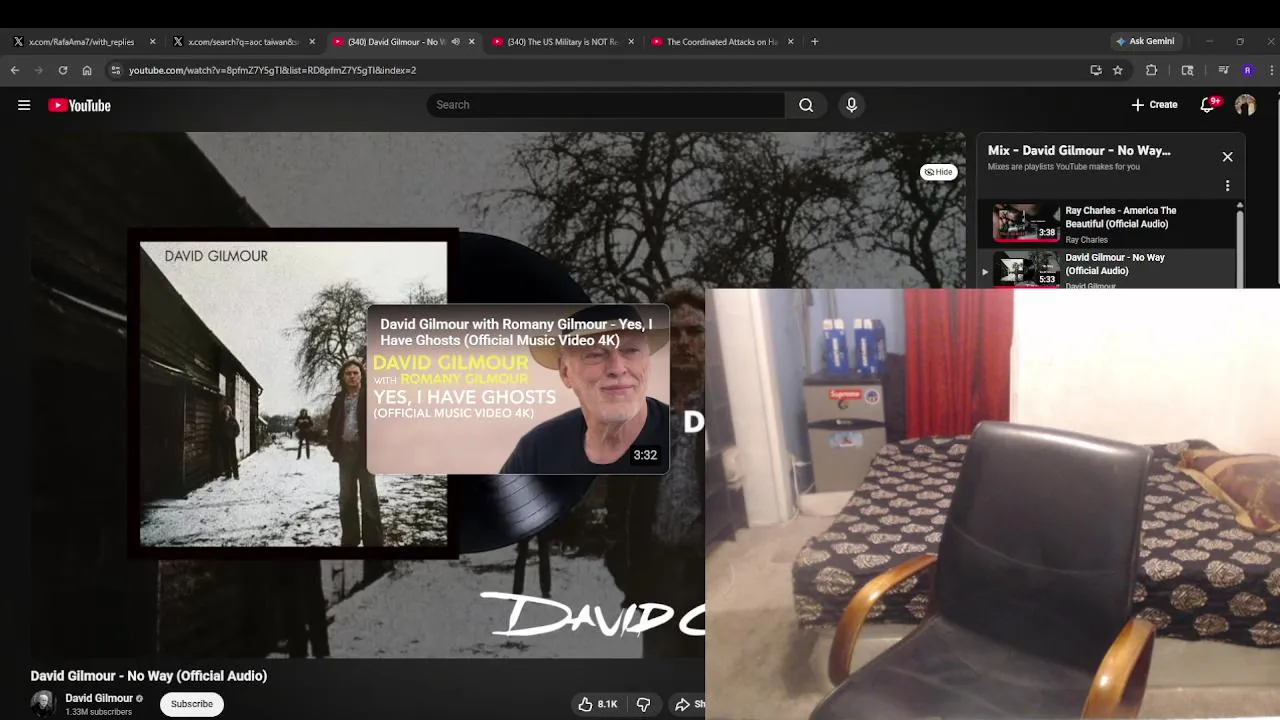Open the Chrome profile R avatar
Viewport: 1280px width, 720px height.
[1247, 70]
